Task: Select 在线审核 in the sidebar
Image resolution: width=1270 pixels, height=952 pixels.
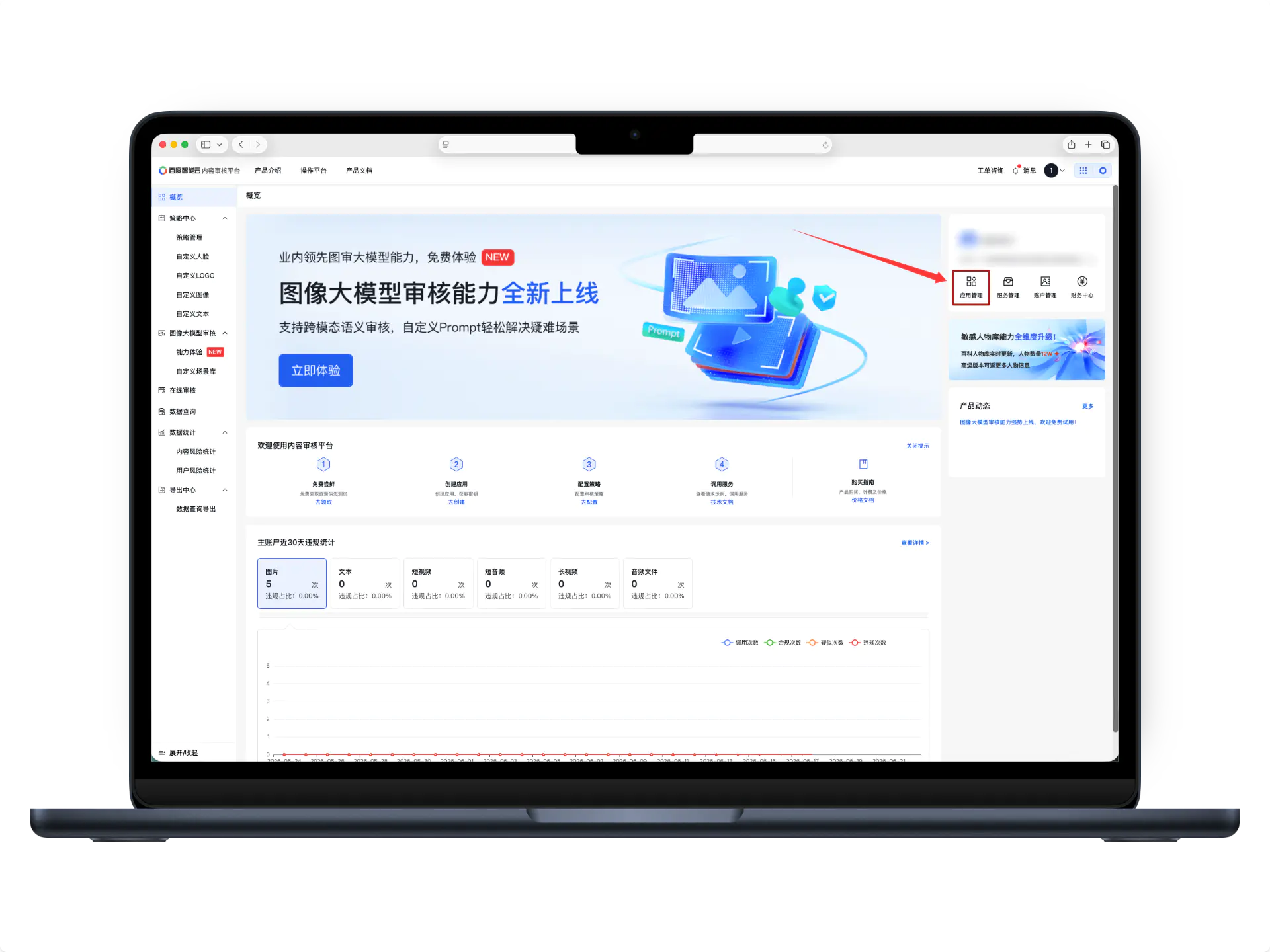Action: [183, 391]
